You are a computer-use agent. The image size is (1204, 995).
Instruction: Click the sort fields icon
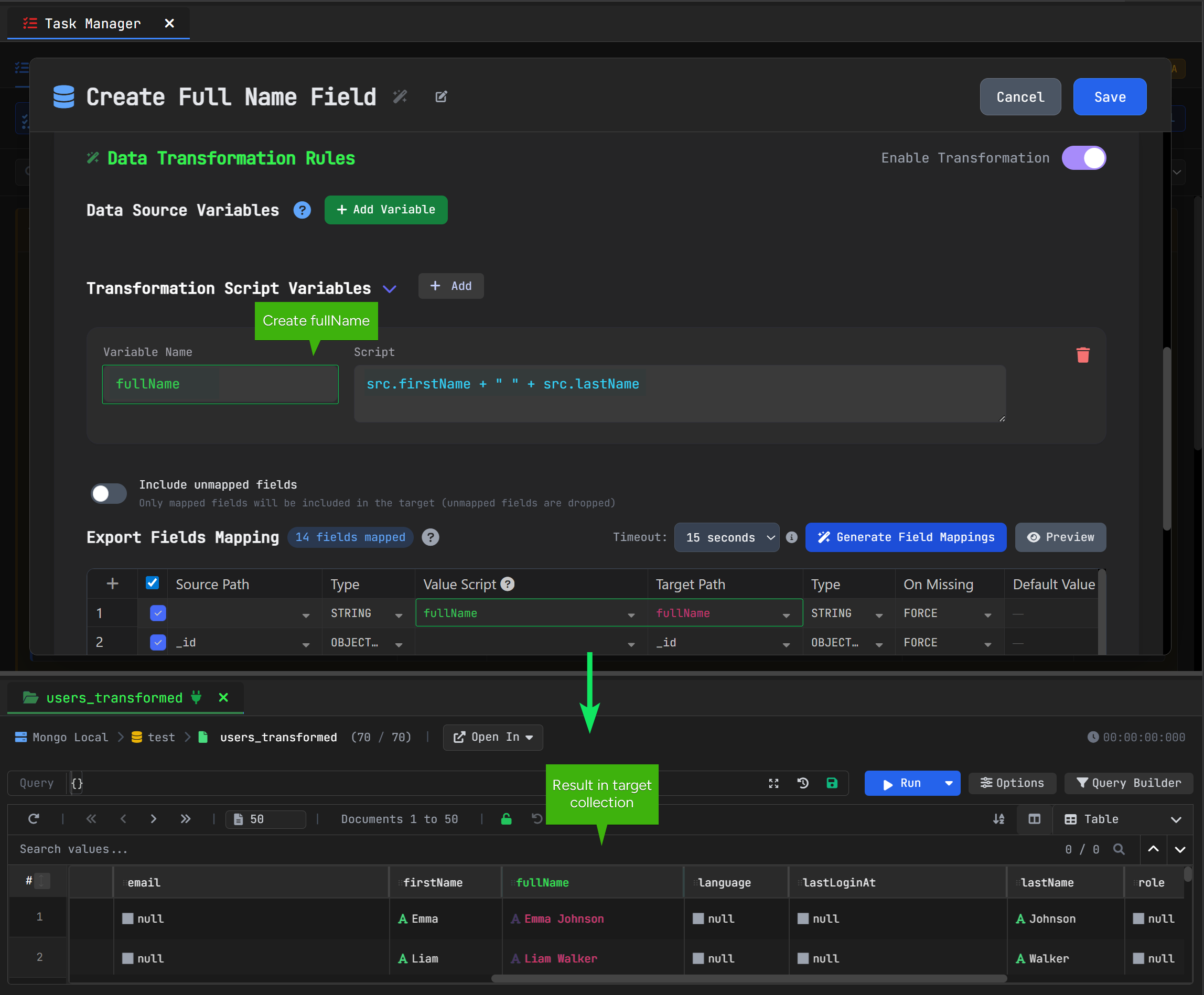[x=999, y=819]
